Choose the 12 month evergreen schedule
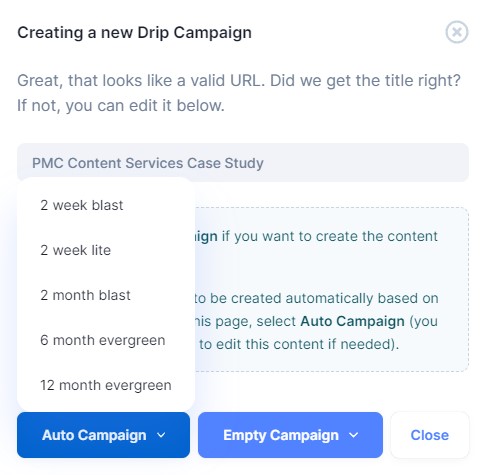 pos(106,385)
